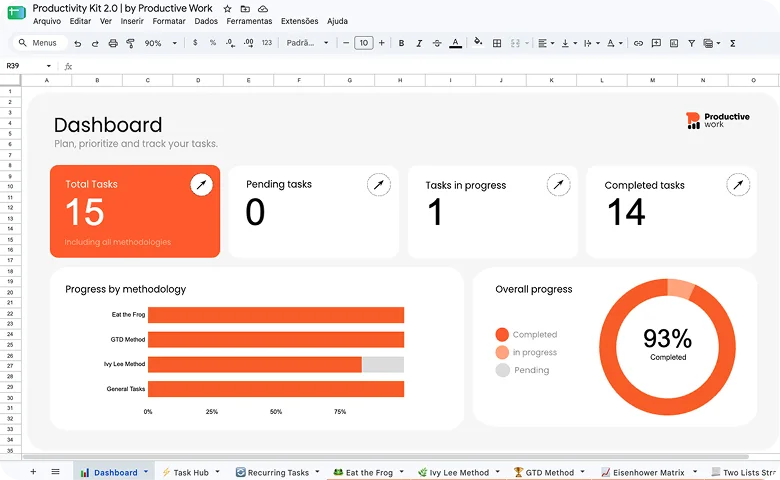The width and height of the screenshot is (780, 480).
Task: Open the Arquivo menu
Action: point(47,21)
